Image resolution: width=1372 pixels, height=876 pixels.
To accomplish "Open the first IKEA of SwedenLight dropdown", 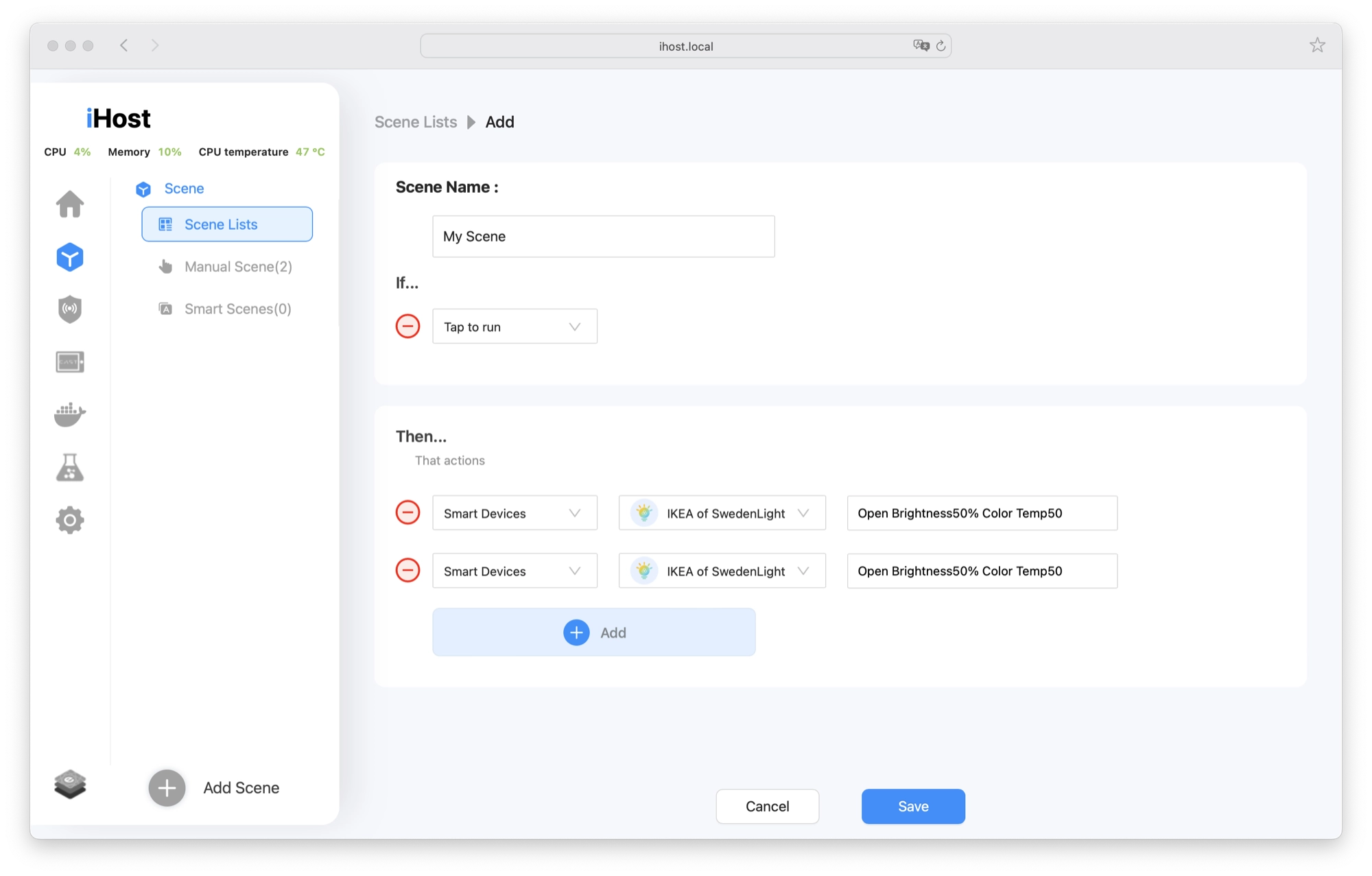I will coord(722,513).
